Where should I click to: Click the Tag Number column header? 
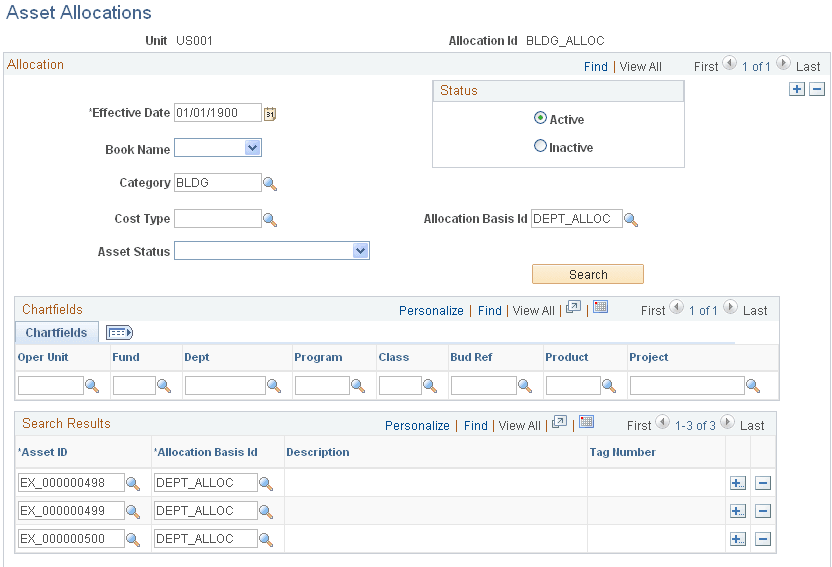point(622,452)
